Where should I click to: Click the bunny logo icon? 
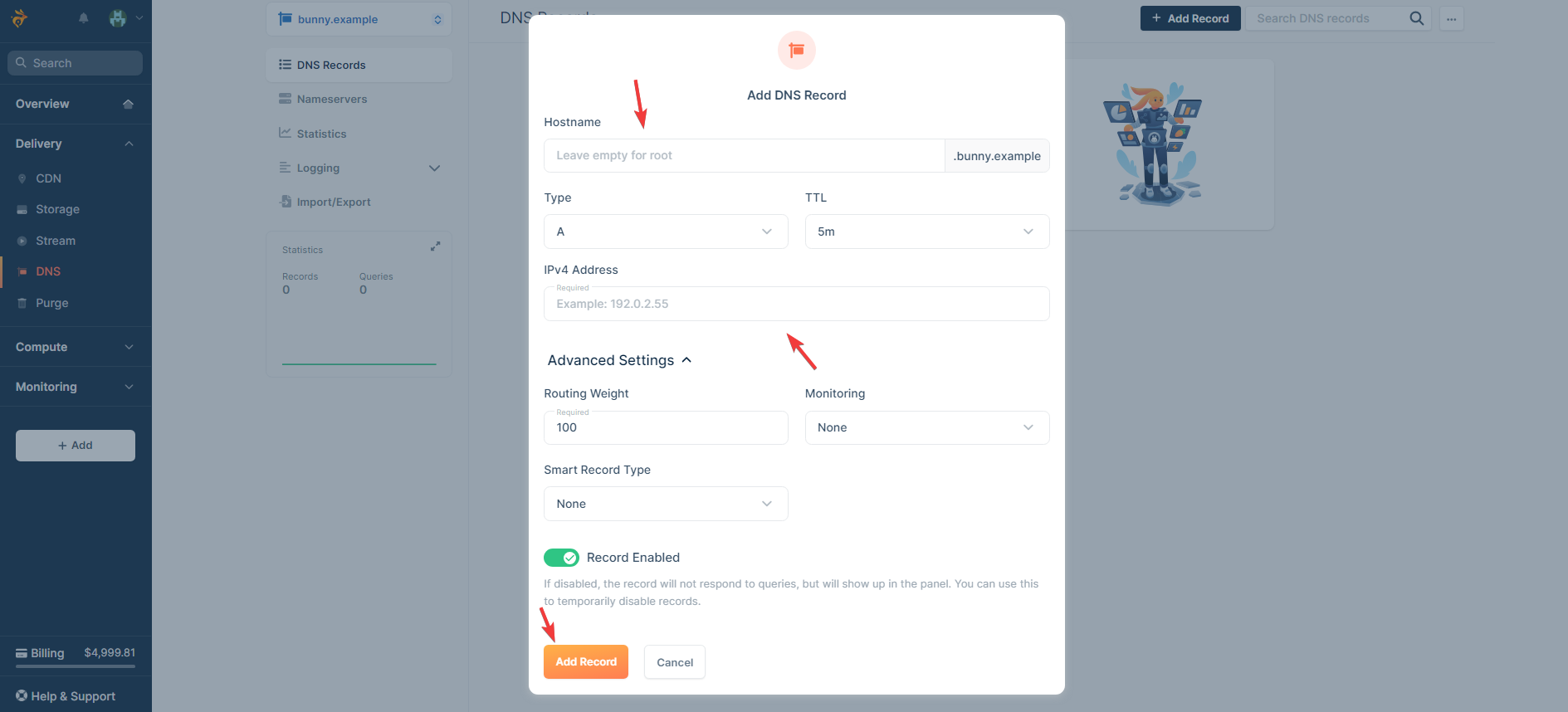[20, 18]
